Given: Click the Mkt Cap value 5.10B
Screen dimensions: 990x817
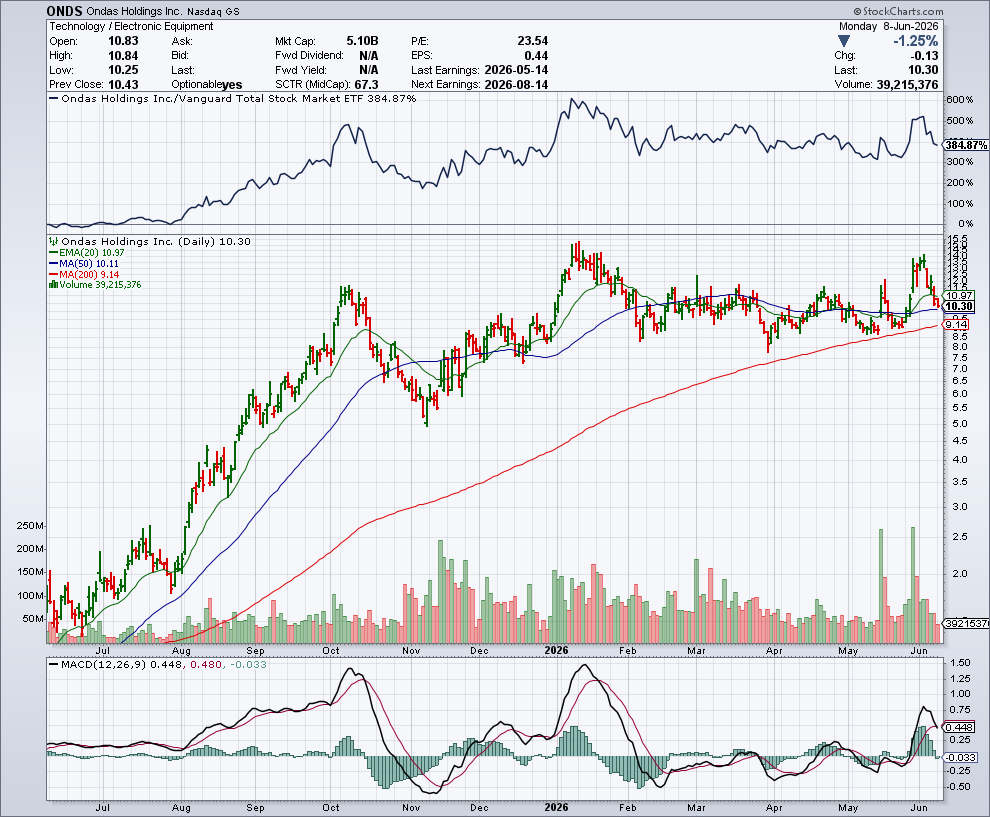Looking at the screenshot, I should (362, 40).
